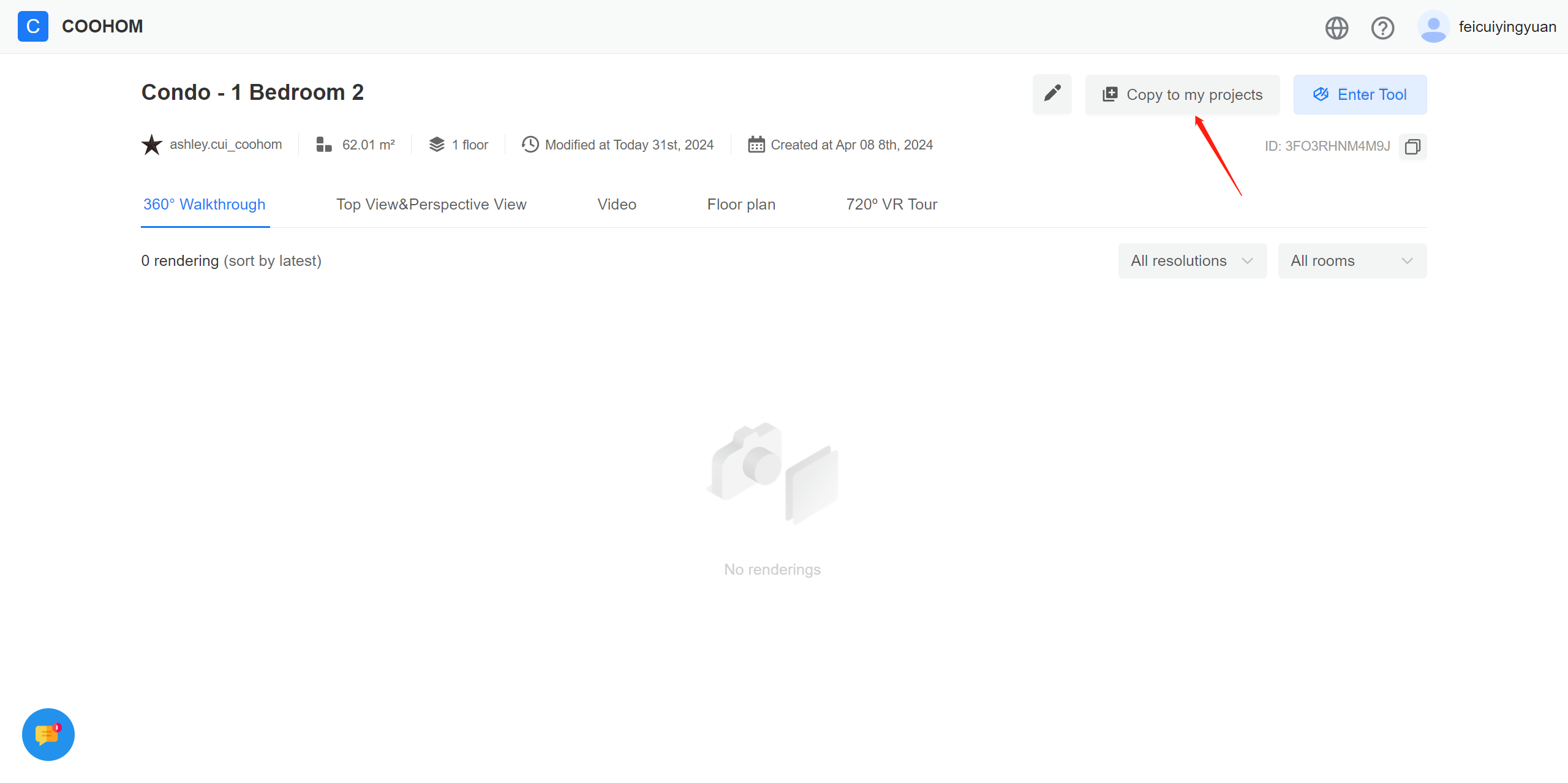Copy the project ID with copy icon
This screenshot has width=1568, height=783.
[1412, 146]
